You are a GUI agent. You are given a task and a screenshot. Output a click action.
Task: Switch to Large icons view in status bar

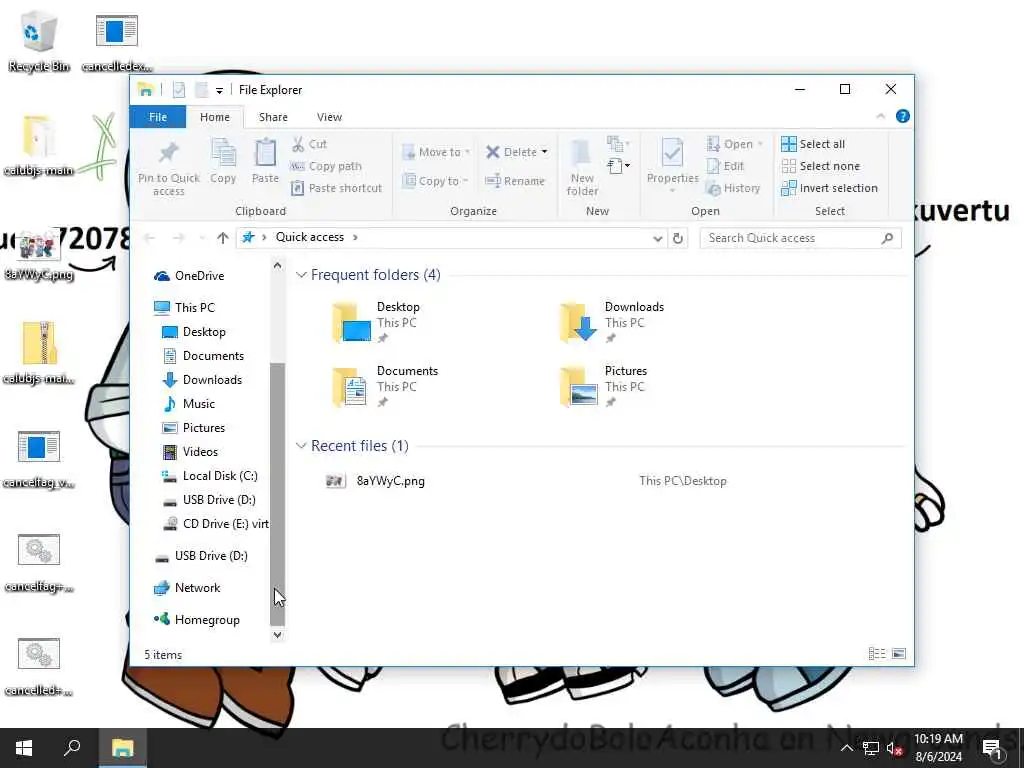(x=899, y=654)
